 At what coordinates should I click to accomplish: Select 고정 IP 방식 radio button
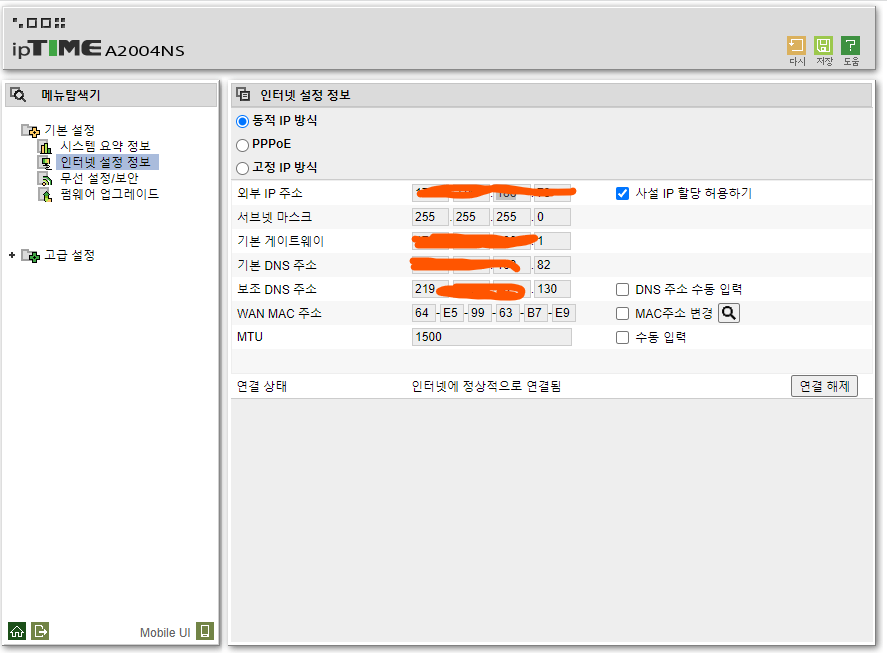pos(243,168)
